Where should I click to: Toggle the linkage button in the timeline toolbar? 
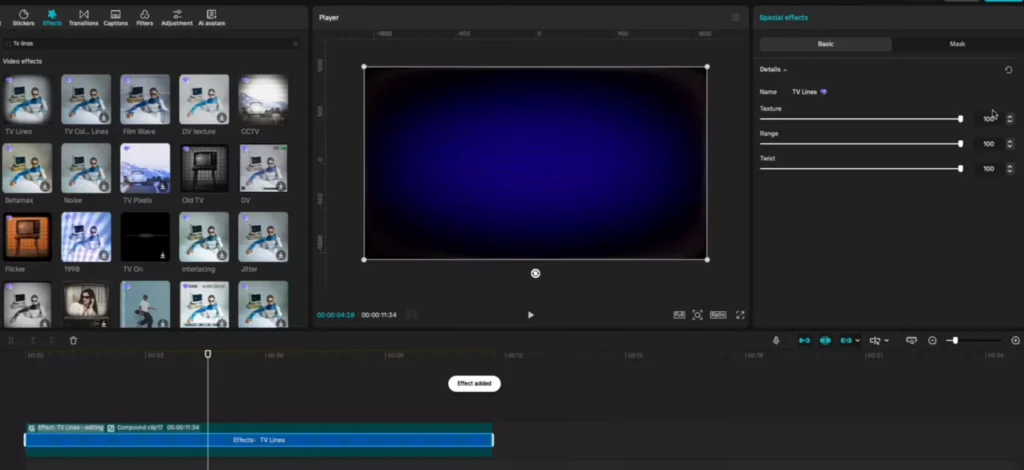point(847,340)
